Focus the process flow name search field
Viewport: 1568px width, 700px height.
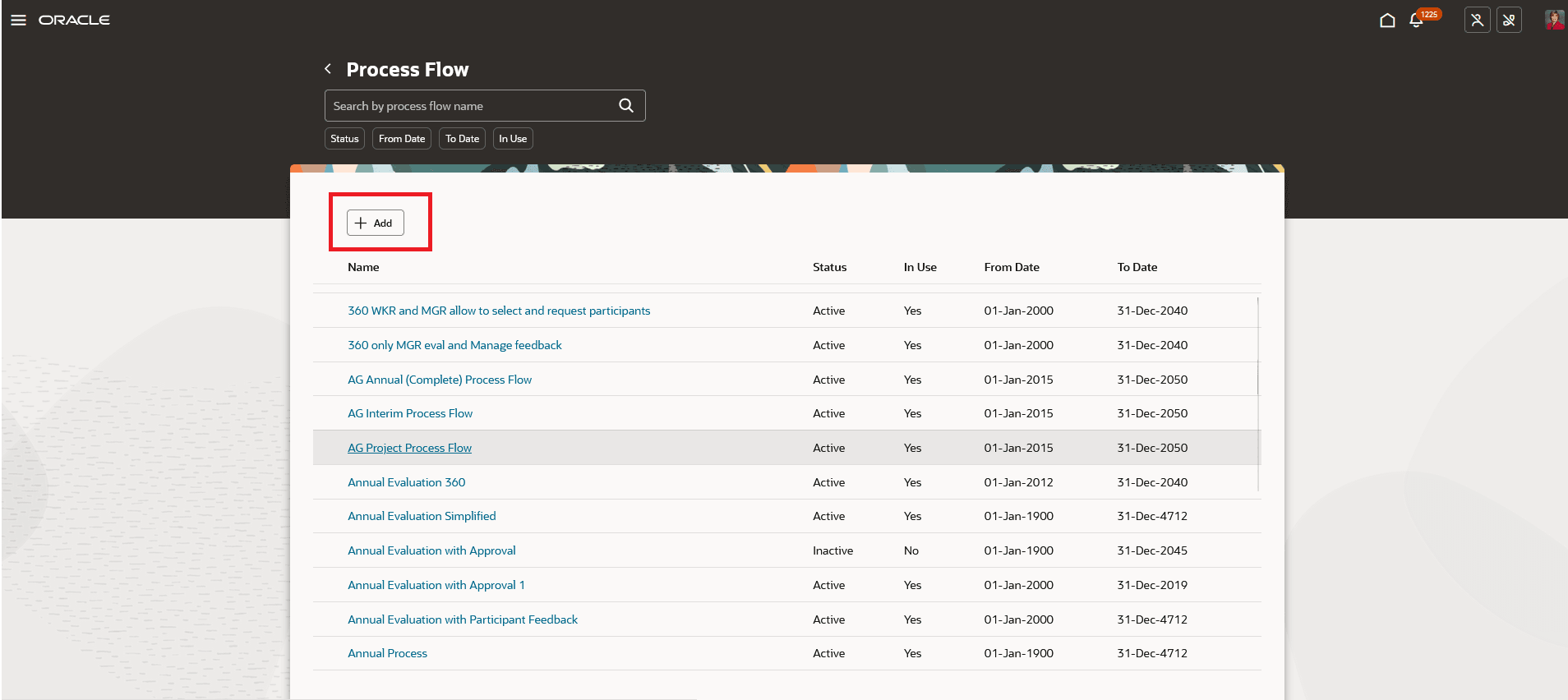pyautogui.click(x=473, y=105)
